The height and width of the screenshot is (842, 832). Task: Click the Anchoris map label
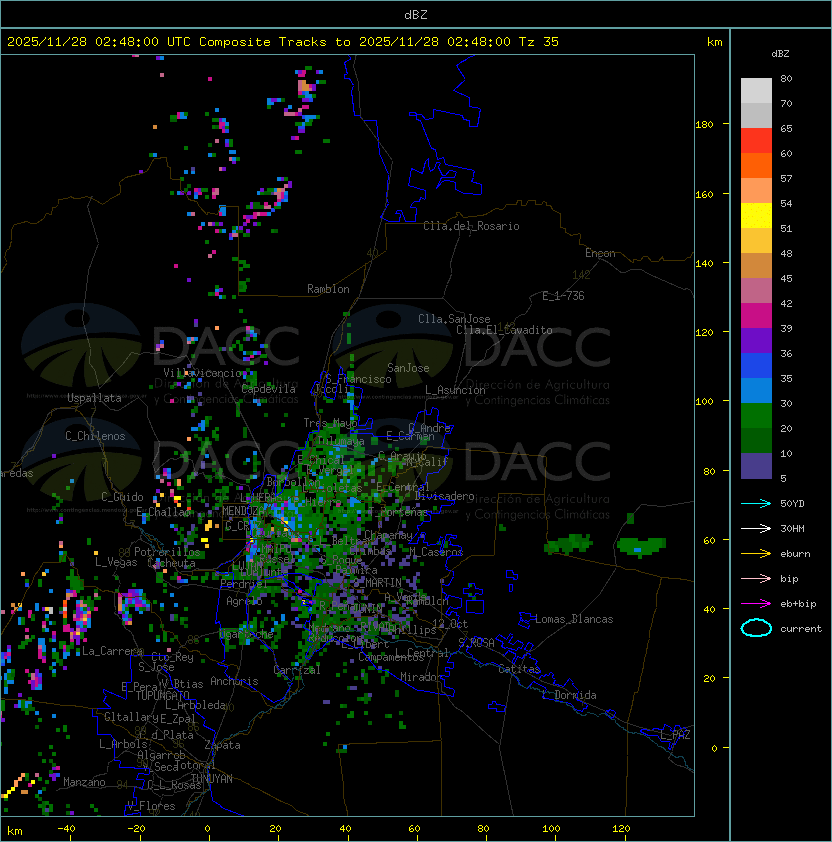coord(234,681)
